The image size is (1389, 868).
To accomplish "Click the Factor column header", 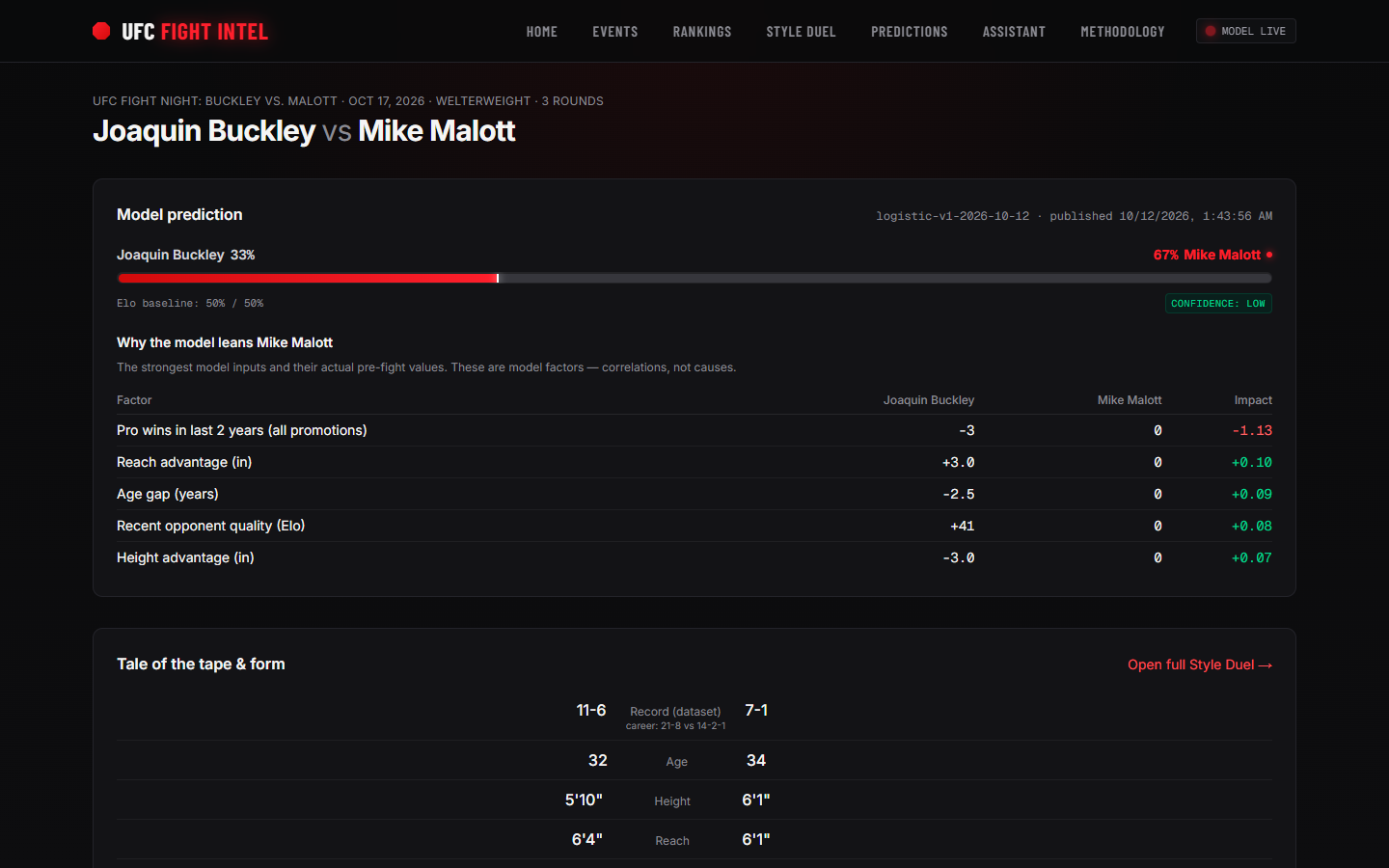I will [x=134, y=400].
